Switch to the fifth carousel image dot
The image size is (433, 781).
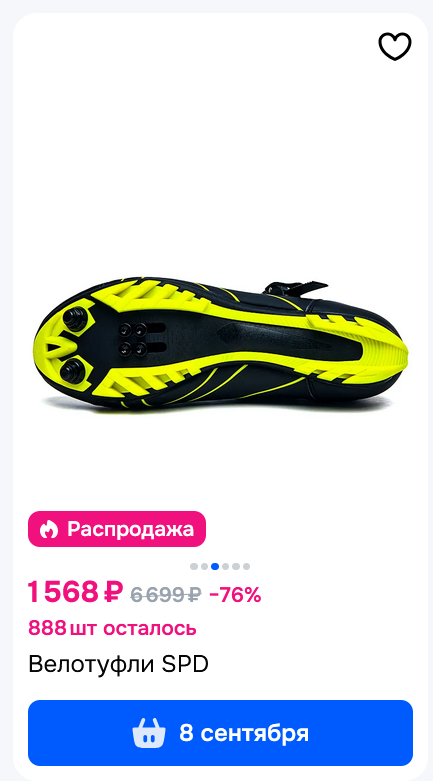[x=236, y=566]
